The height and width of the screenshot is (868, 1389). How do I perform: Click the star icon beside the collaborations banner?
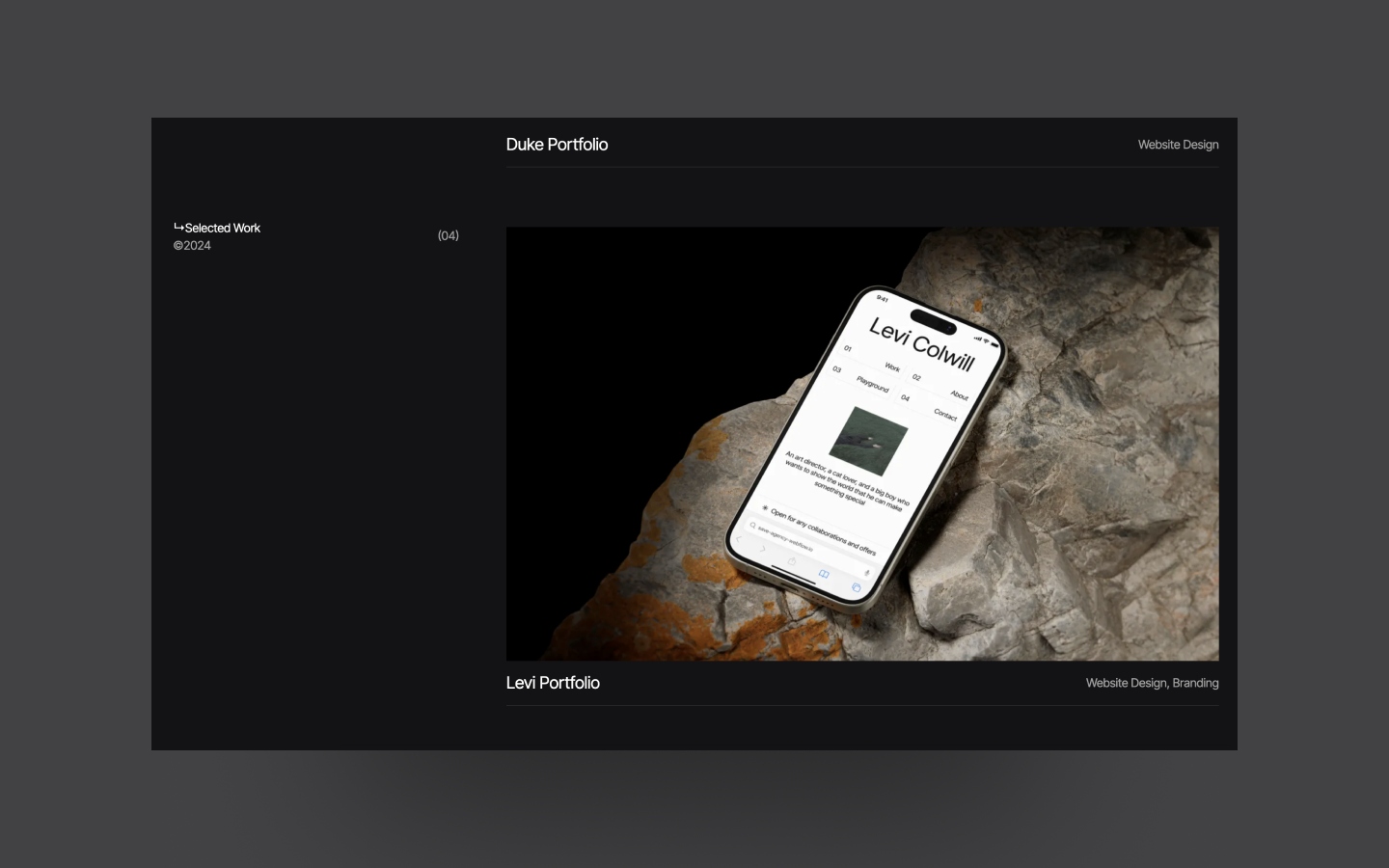point(765,508)
